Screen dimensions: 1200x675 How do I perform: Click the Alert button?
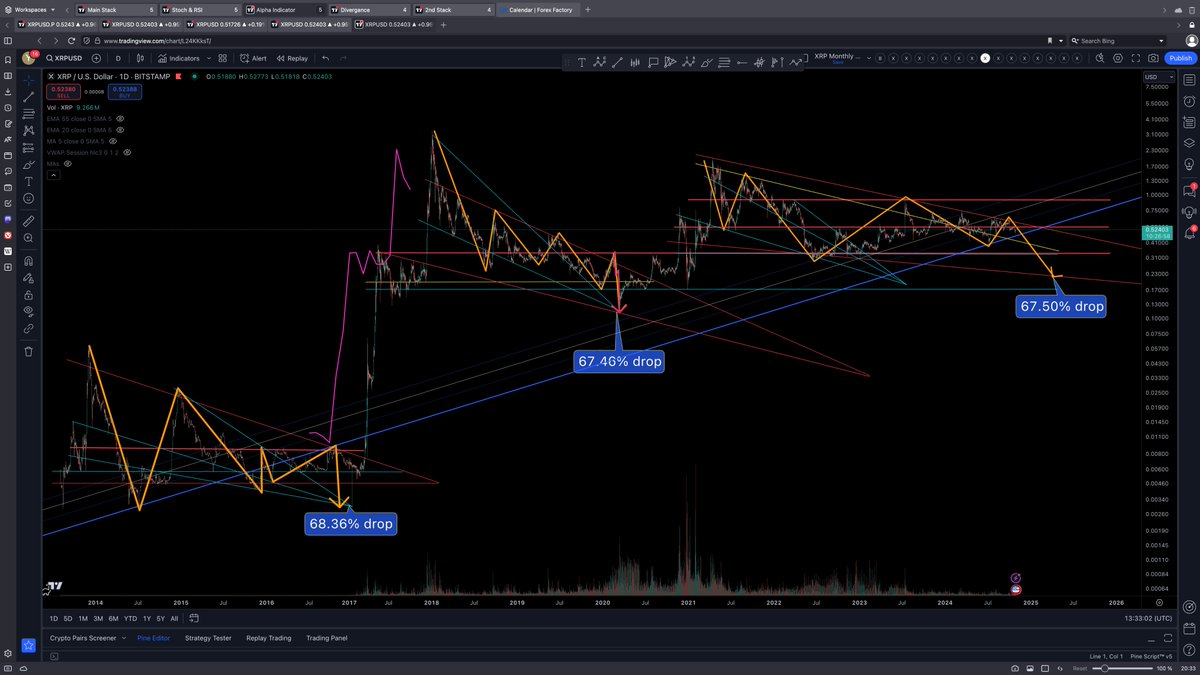pyautogui.click(x=252, y=58)
